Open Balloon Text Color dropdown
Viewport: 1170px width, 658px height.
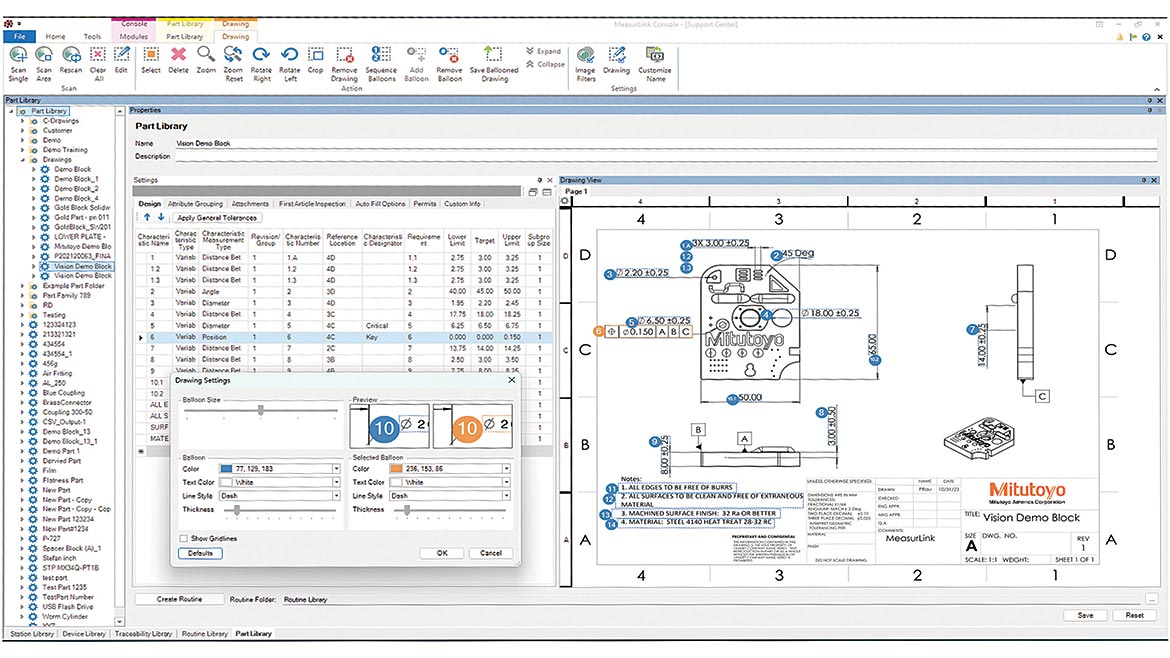click(x=336, y=482)
